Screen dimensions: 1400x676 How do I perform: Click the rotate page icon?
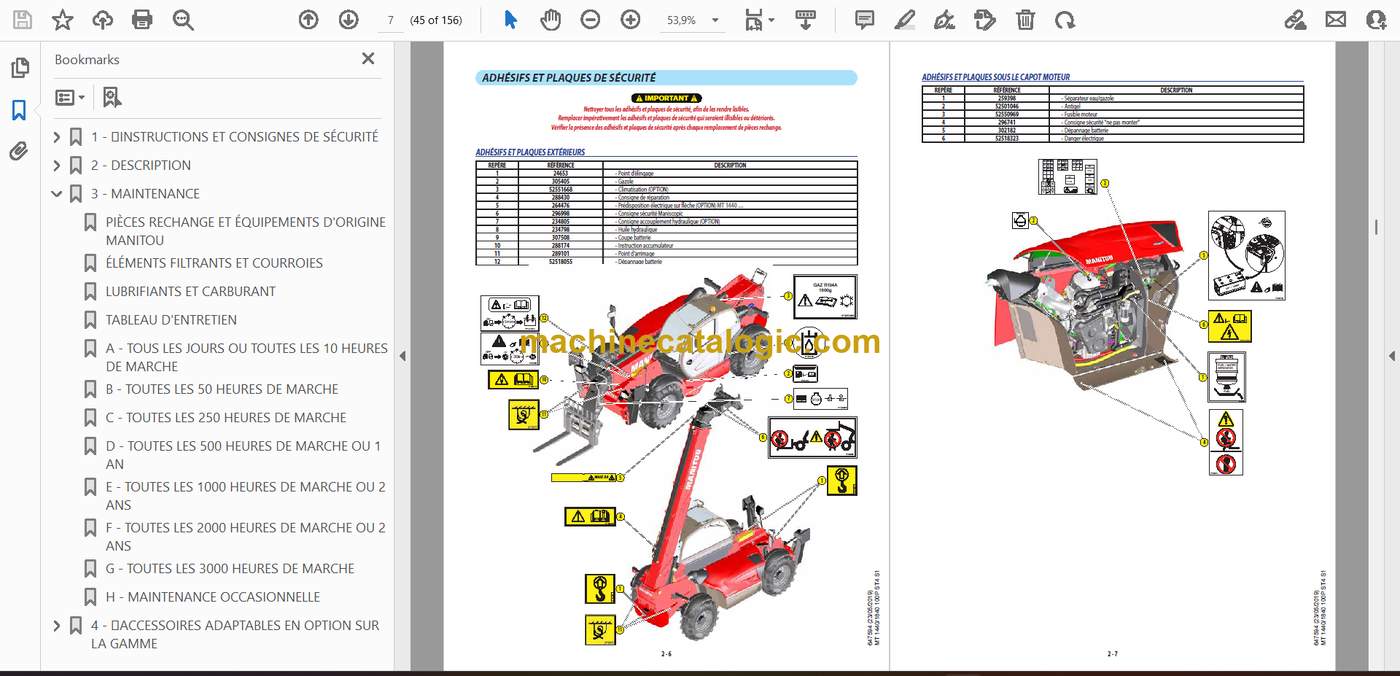[x=1065, y=19]
